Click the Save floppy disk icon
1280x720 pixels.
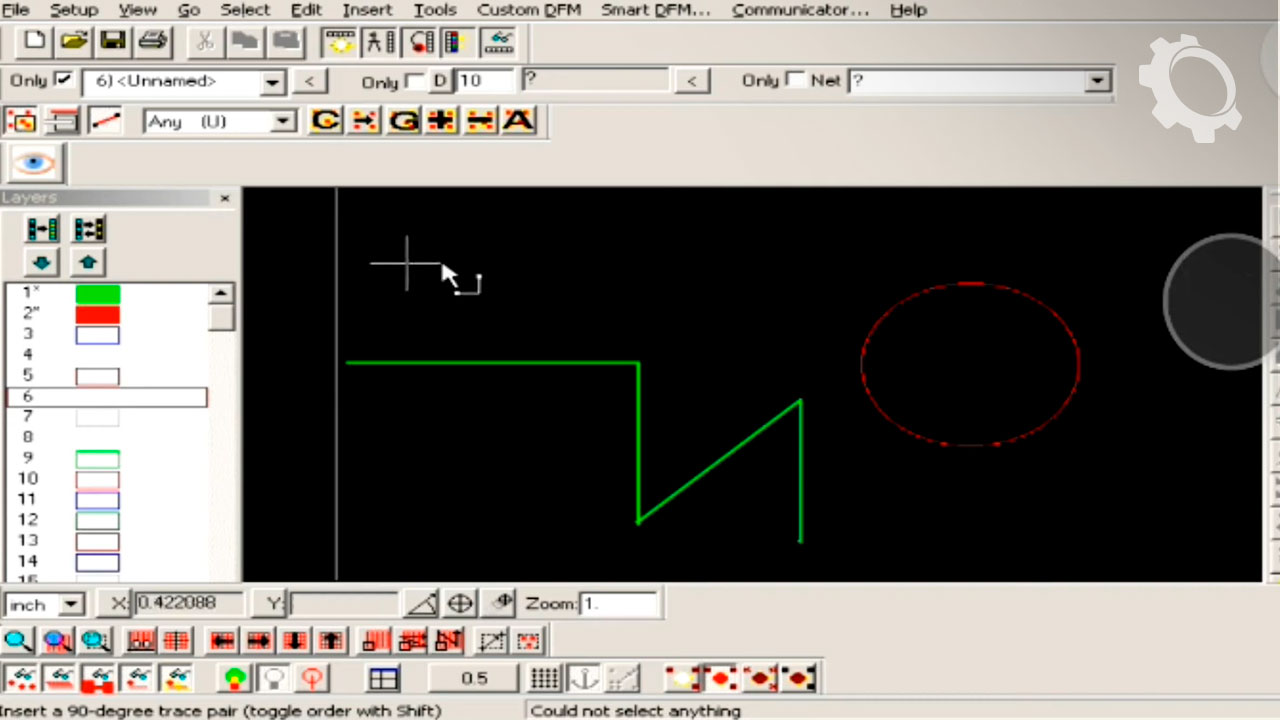(112, 41)
